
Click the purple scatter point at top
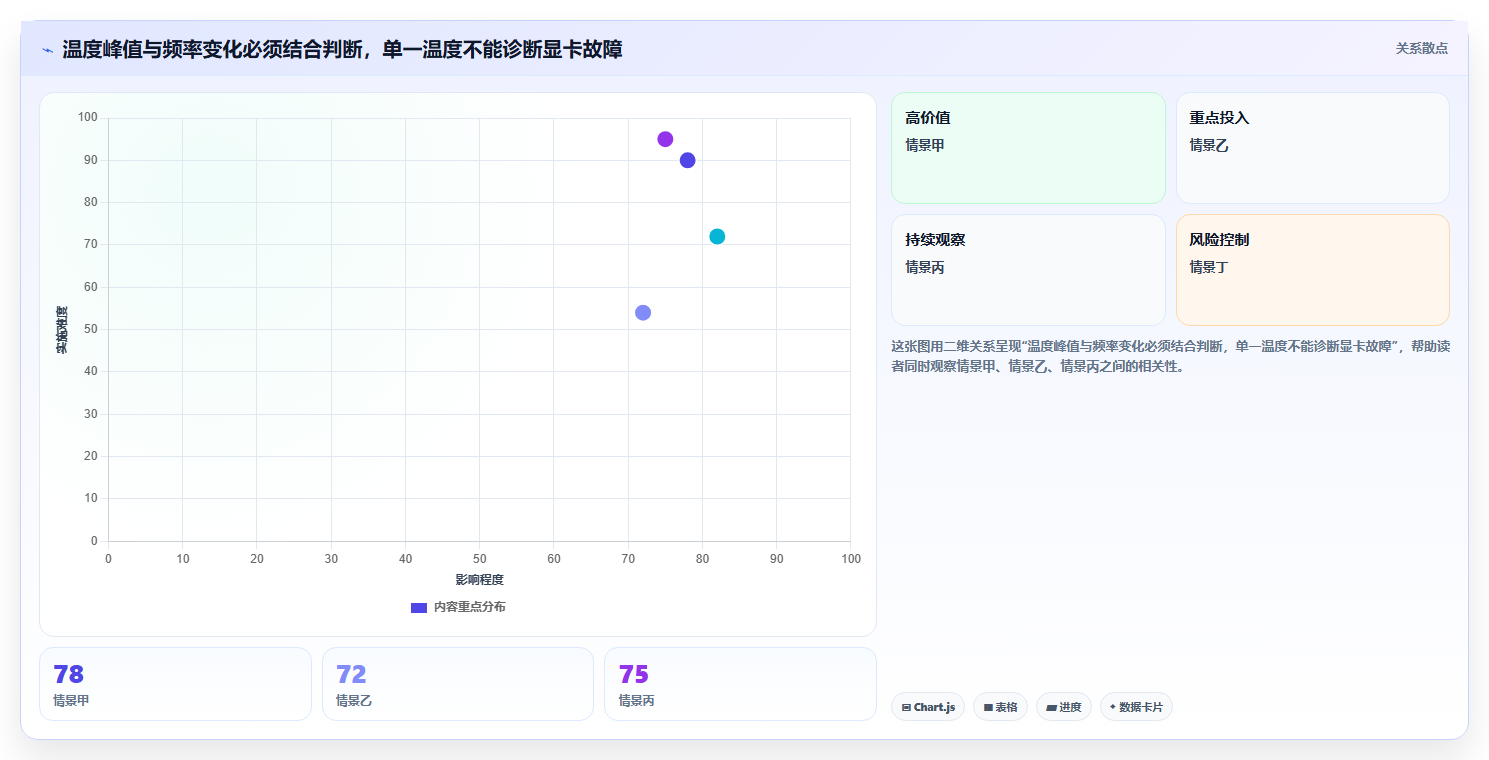tap(665, 139)
